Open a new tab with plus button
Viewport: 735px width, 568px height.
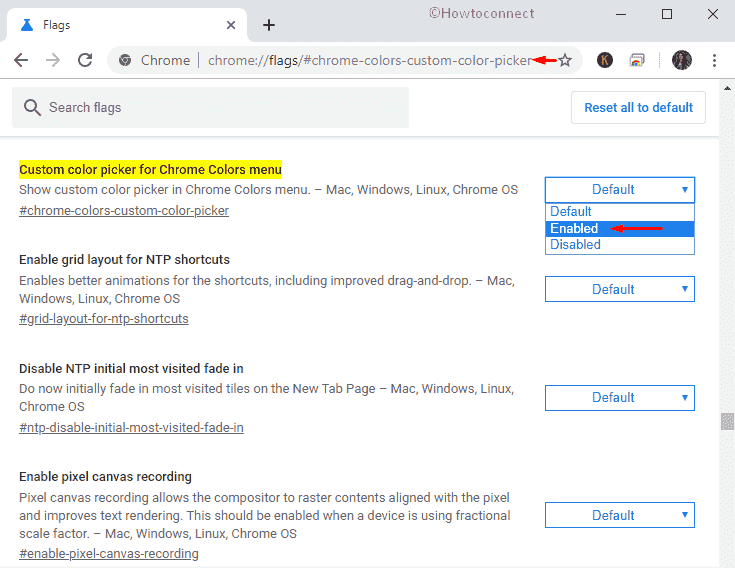(x=269, y=25)
